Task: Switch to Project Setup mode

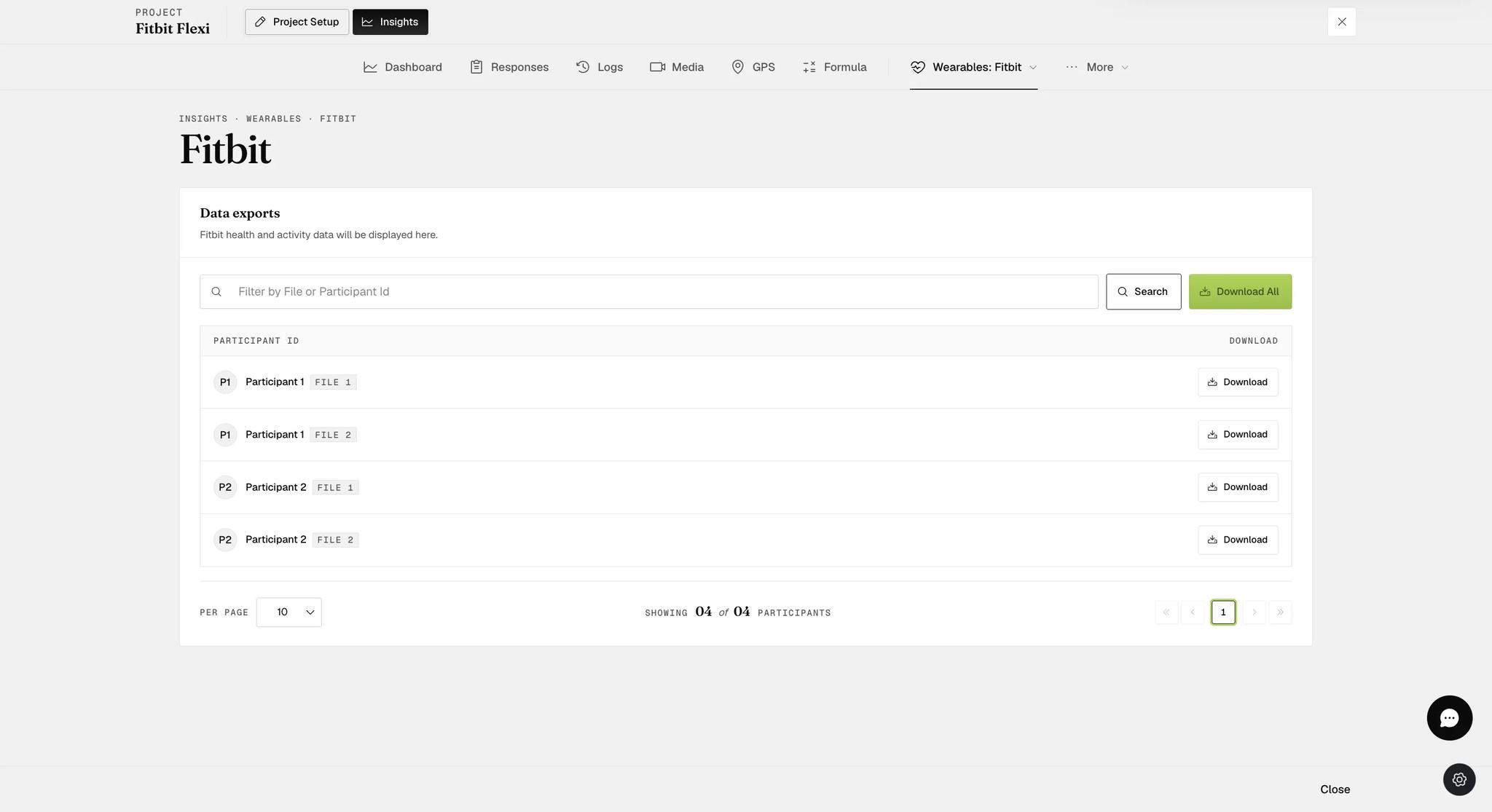Action: [x=297, y=22]
